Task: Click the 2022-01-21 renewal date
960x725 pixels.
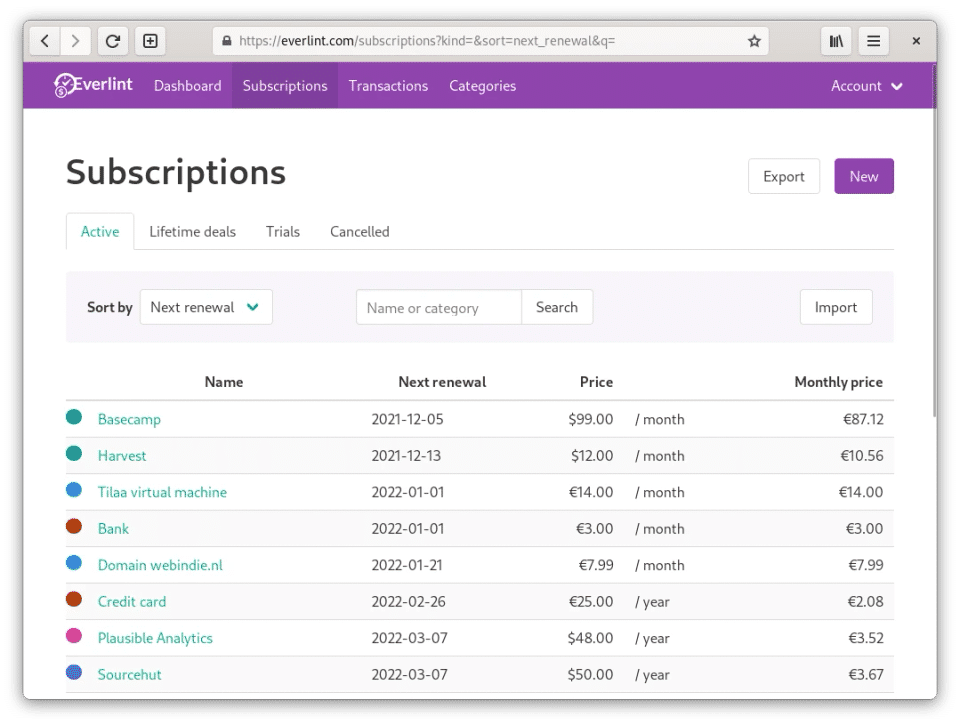Action: tap(407, 565)
